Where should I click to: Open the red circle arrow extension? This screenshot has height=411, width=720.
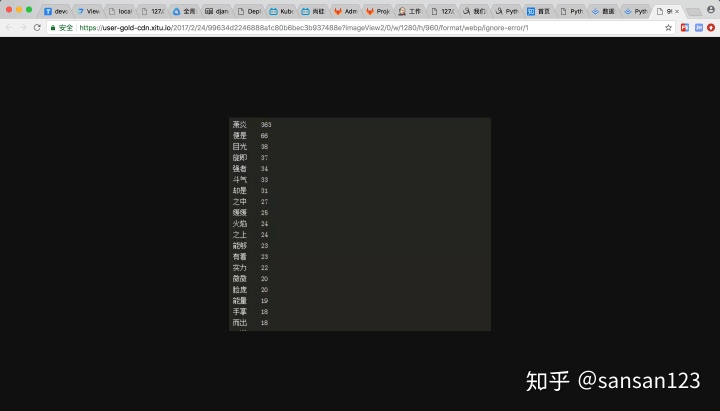[x=711, y=28]
